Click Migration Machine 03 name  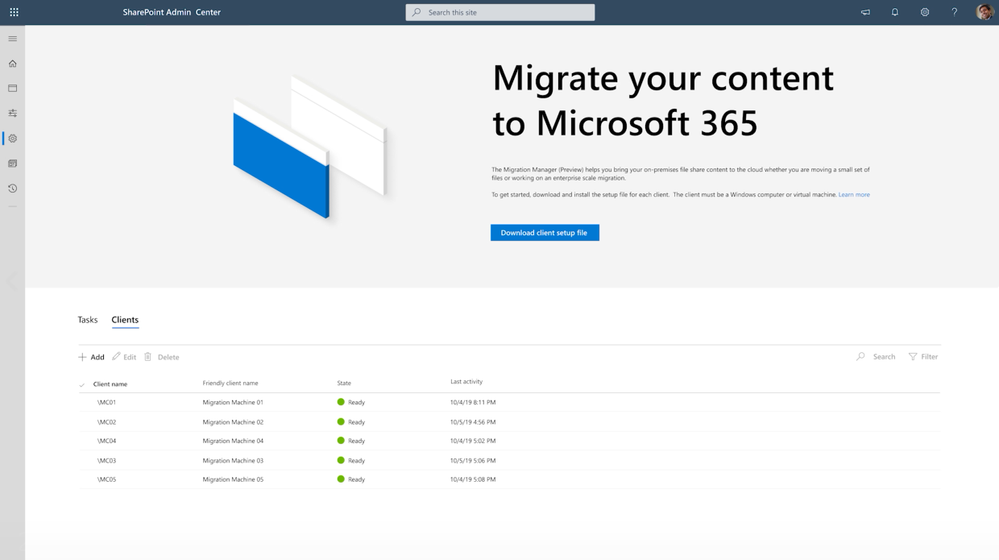pos(233,461)
